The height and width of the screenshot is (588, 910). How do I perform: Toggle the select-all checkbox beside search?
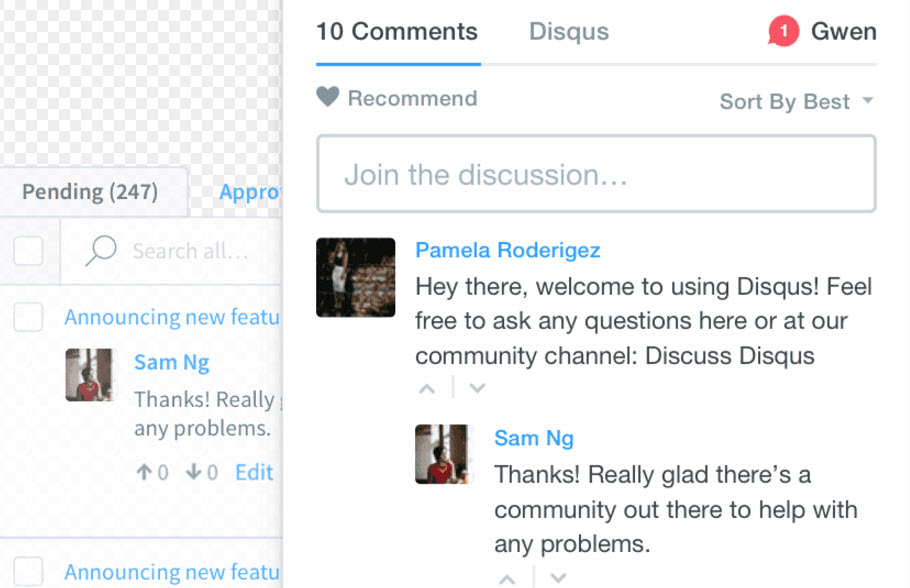pos(28,251)
